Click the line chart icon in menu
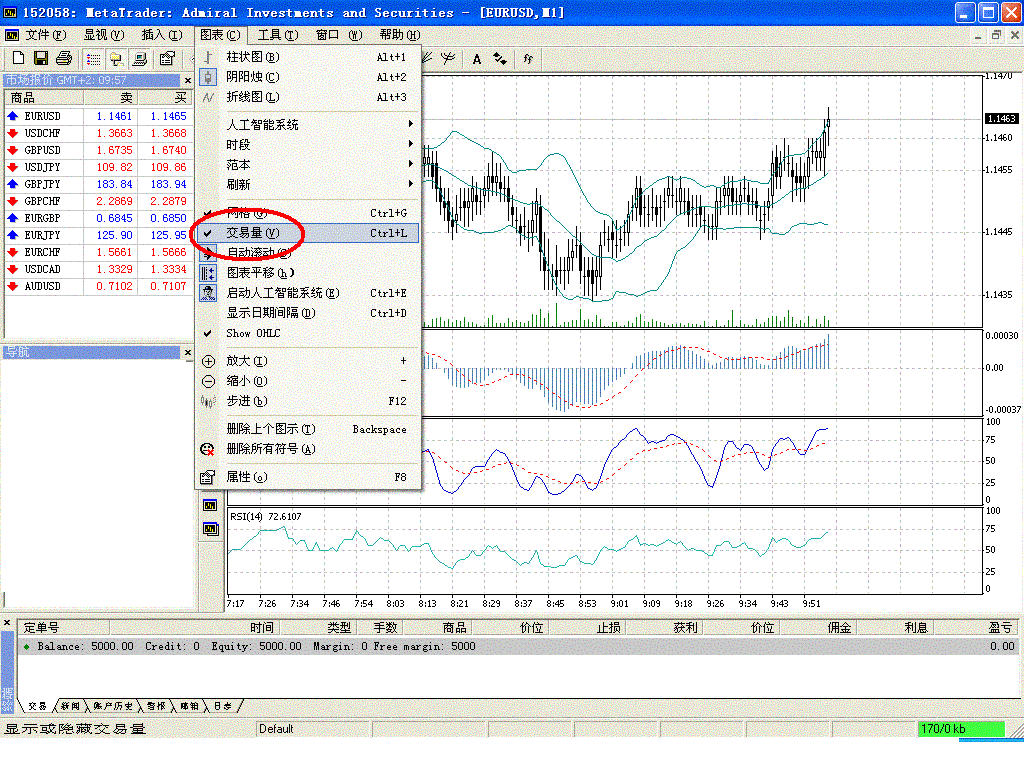 coord(208,97)
